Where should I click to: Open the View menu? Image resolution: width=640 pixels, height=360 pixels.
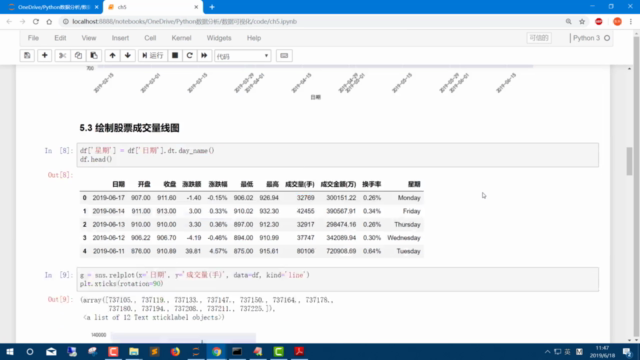[x=89, y=38]
